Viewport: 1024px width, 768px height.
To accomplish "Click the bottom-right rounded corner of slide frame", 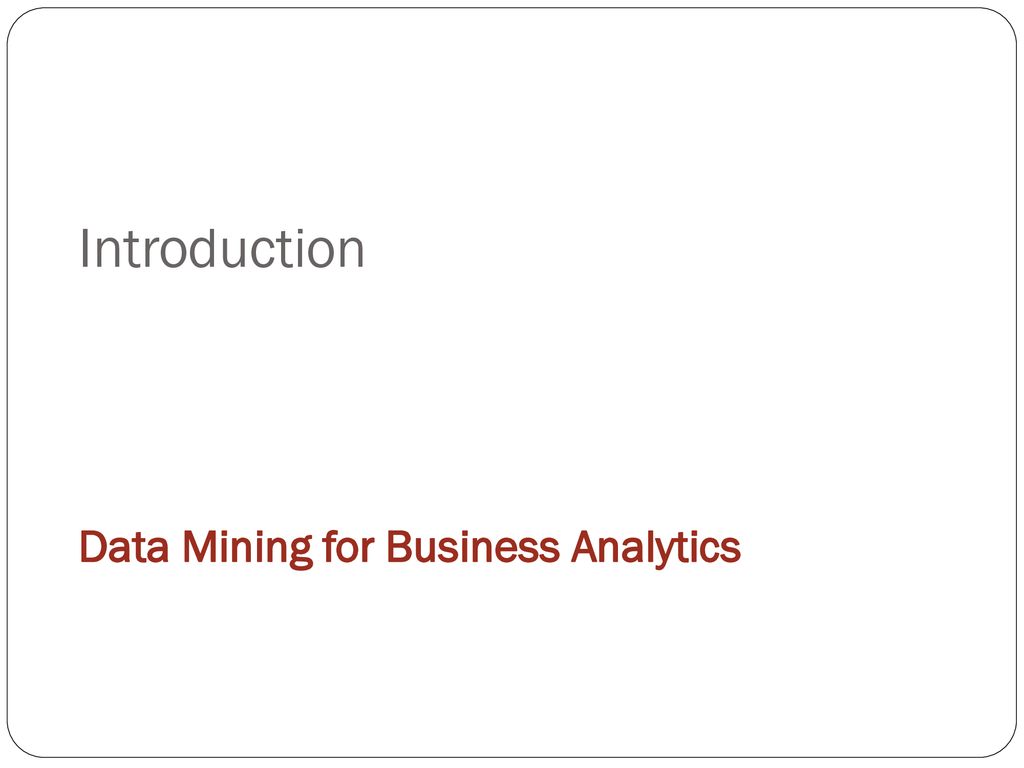I will (1002, 743).
